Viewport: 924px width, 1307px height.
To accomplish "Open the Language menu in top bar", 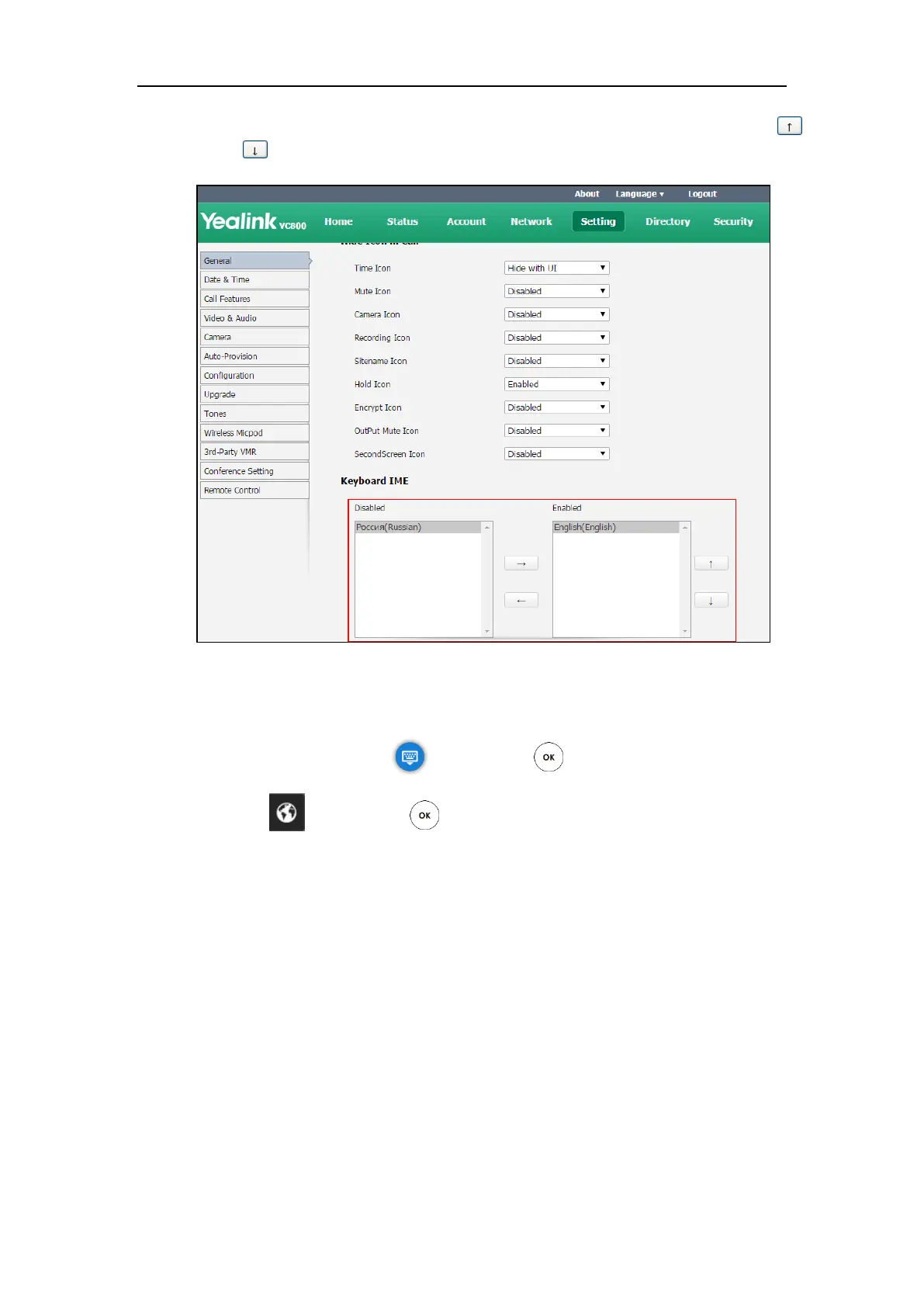I will point(639,194).
